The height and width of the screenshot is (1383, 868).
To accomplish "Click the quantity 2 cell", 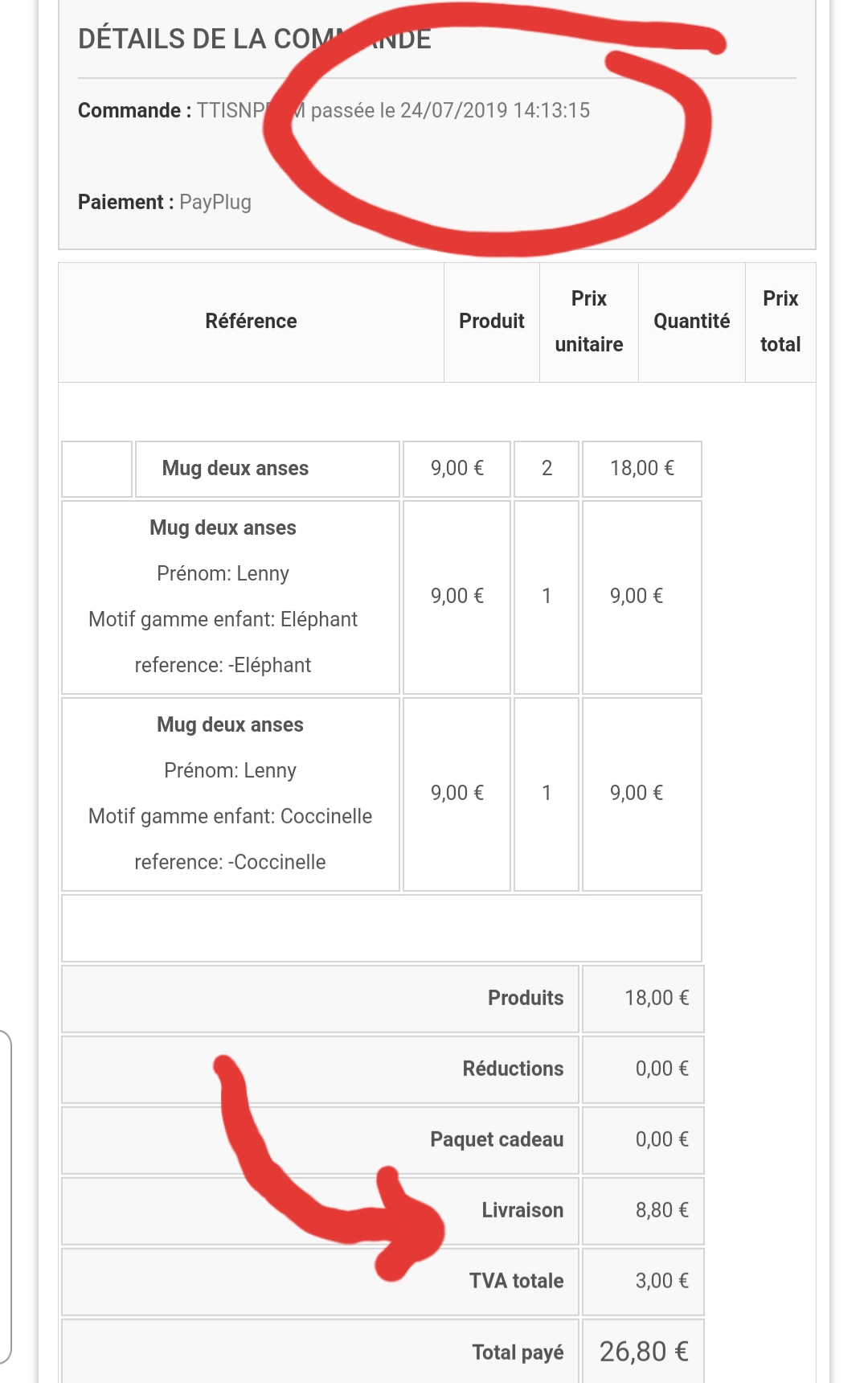I will pyautogui.click(x=547, y=469).
